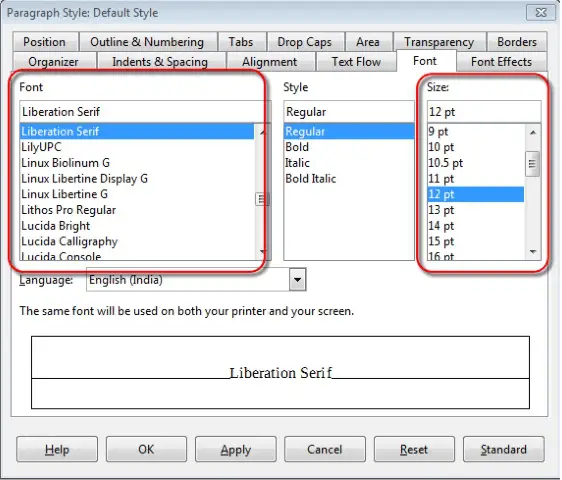Click the Size list scroll up arrow
The height and width of the screenshot is (480, 562).
tap(533, 132)
